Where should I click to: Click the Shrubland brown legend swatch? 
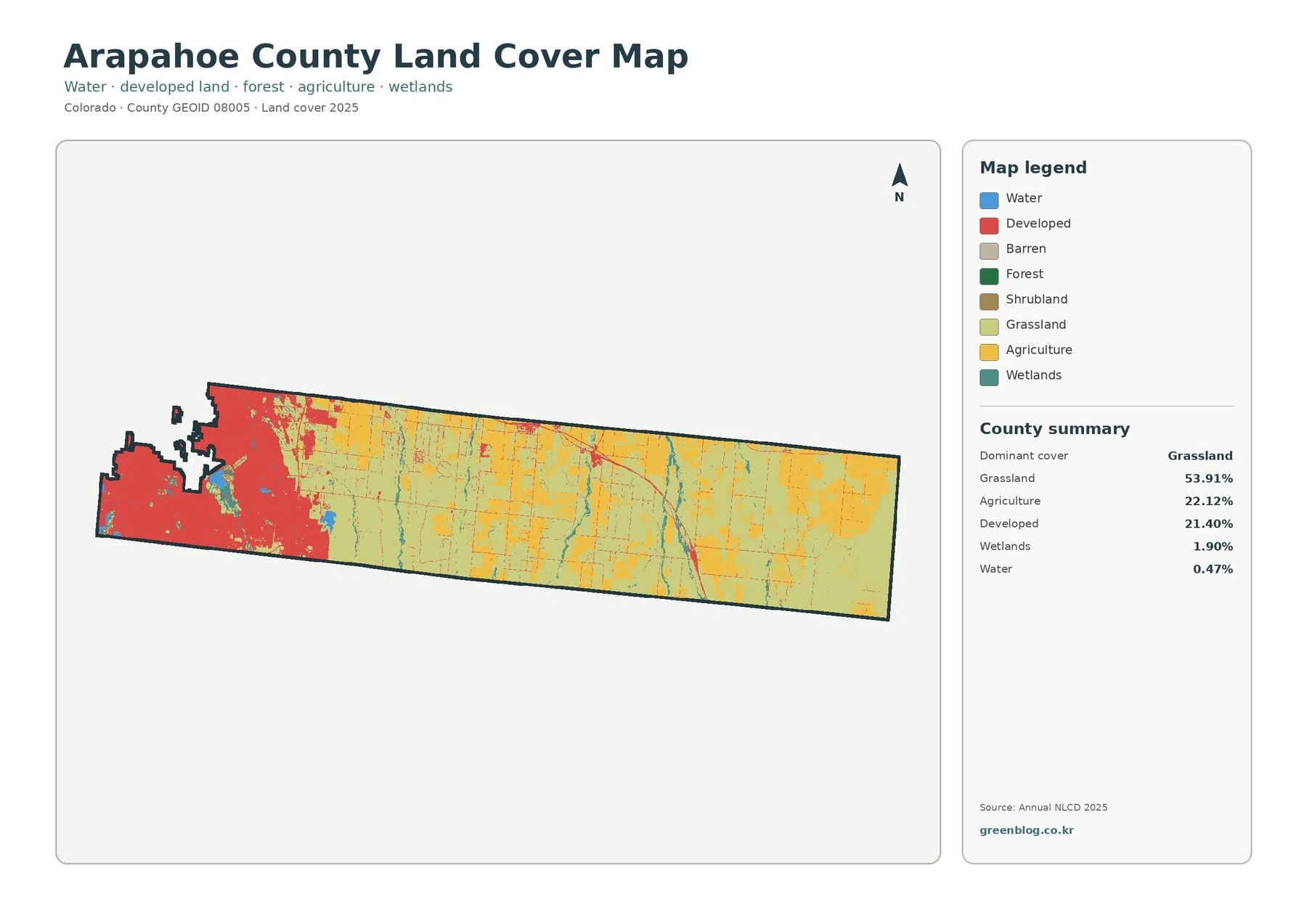[989, 302]
